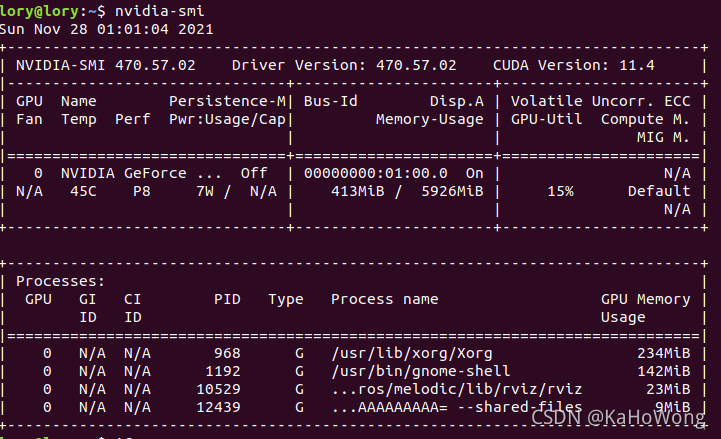Select the /usr/lib/xorg/Xorg process name
The image size is (721, 439).
click(412, 353)
